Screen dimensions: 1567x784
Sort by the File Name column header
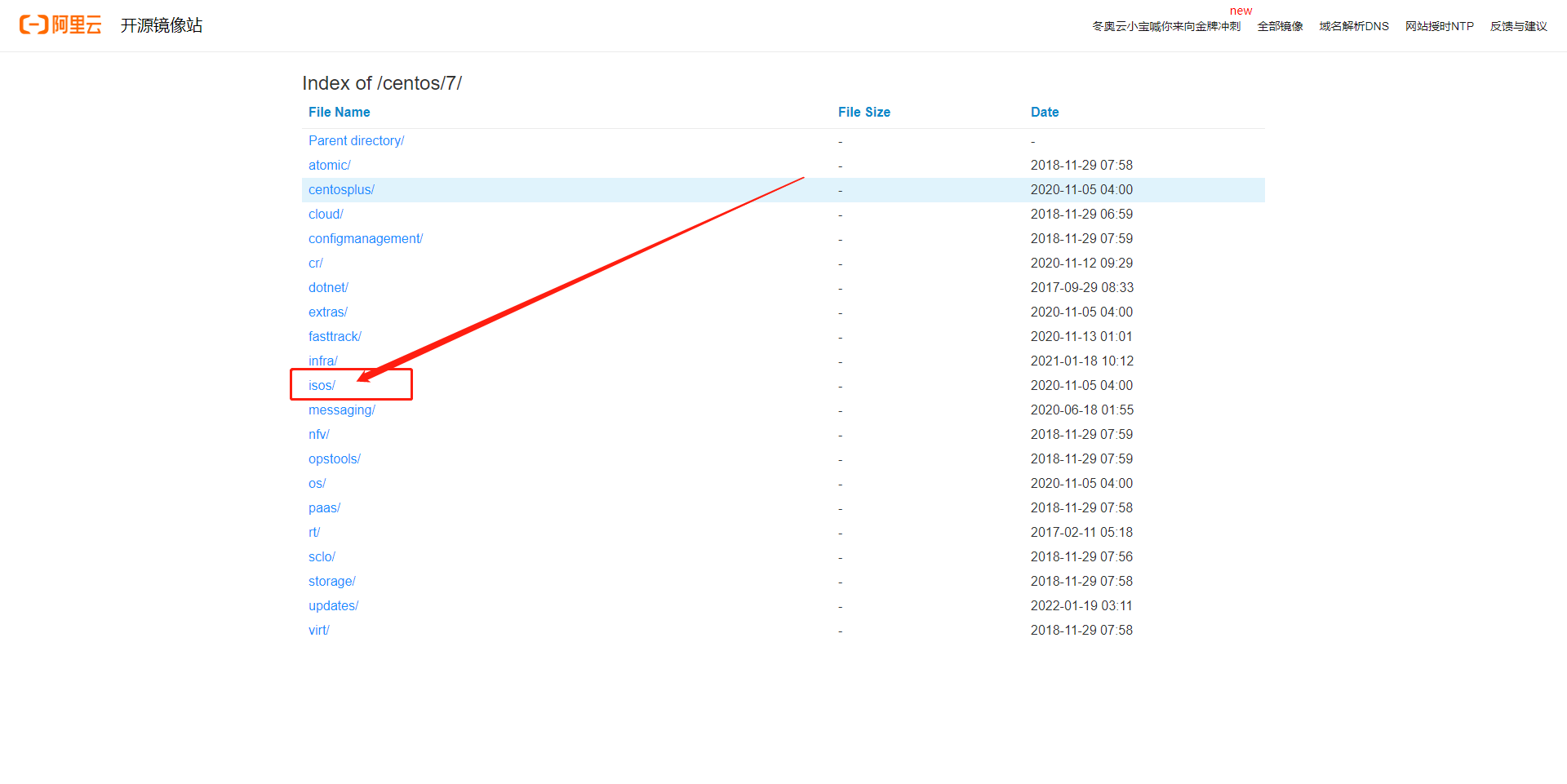click(x=340, y=112)
